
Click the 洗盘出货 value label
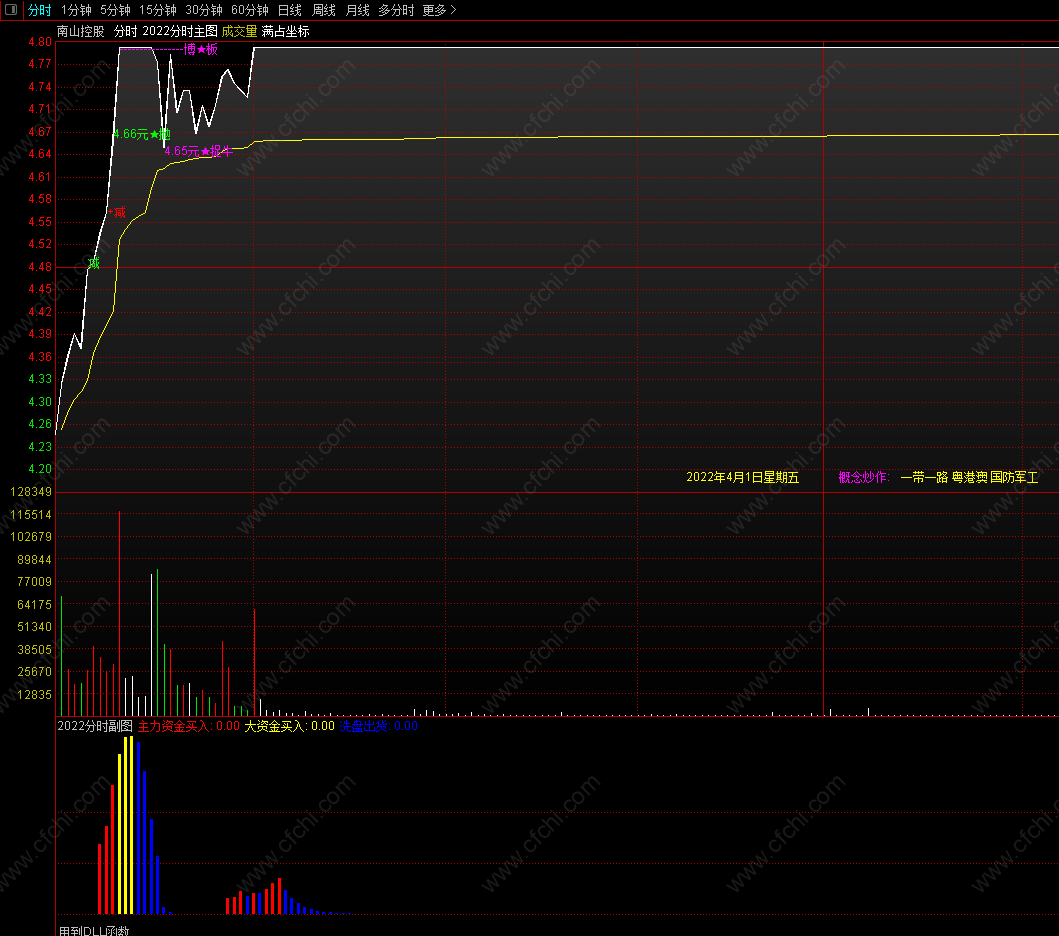coord(378,726)
